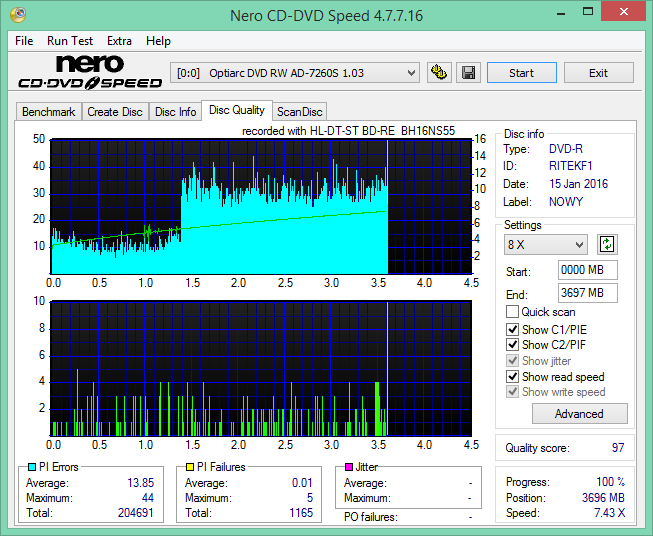
Task: Open the File menu
Action: (x=24, y=41)
